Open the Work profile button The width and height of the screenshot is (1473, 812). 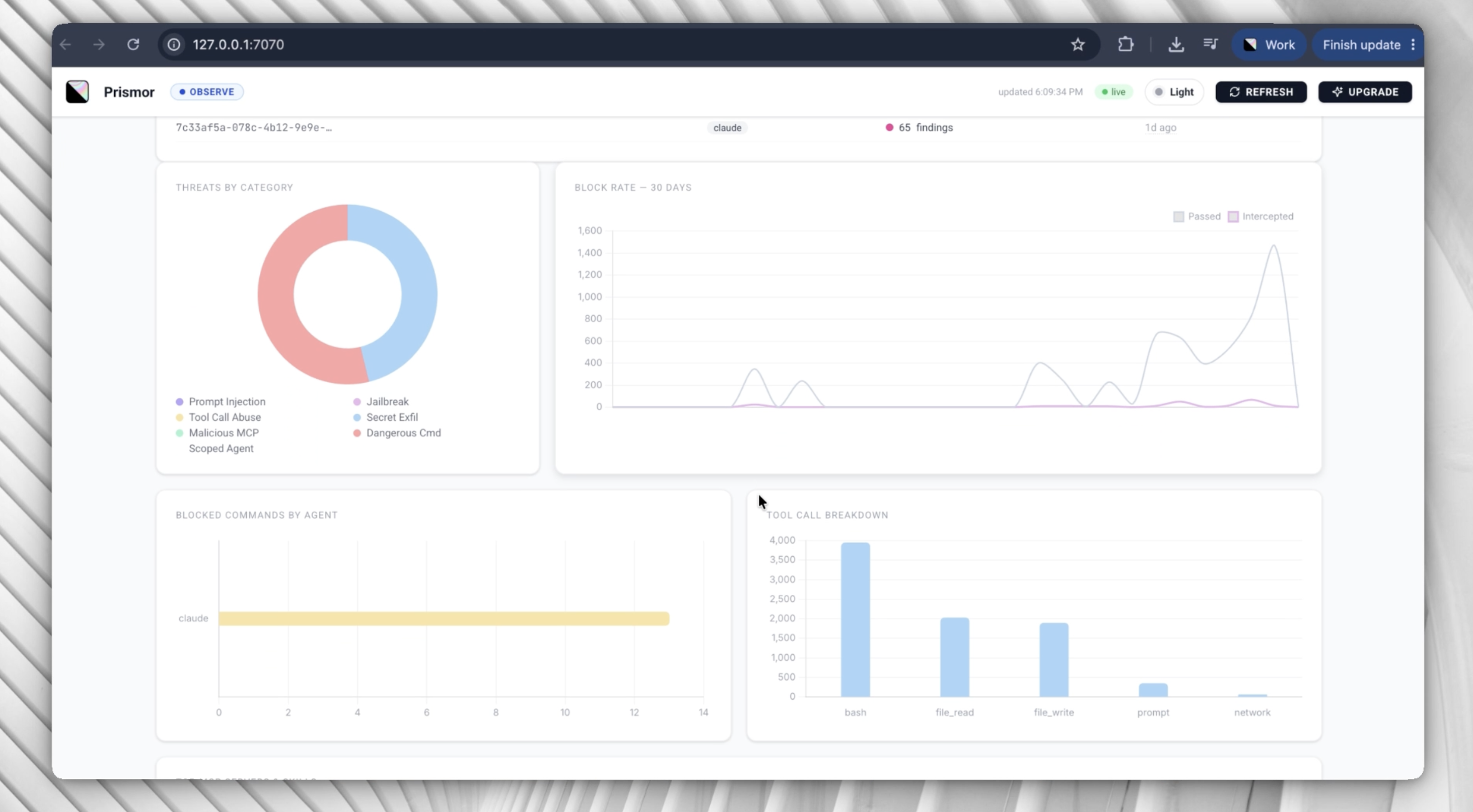pyautogui.click(x=1269, y=45)
